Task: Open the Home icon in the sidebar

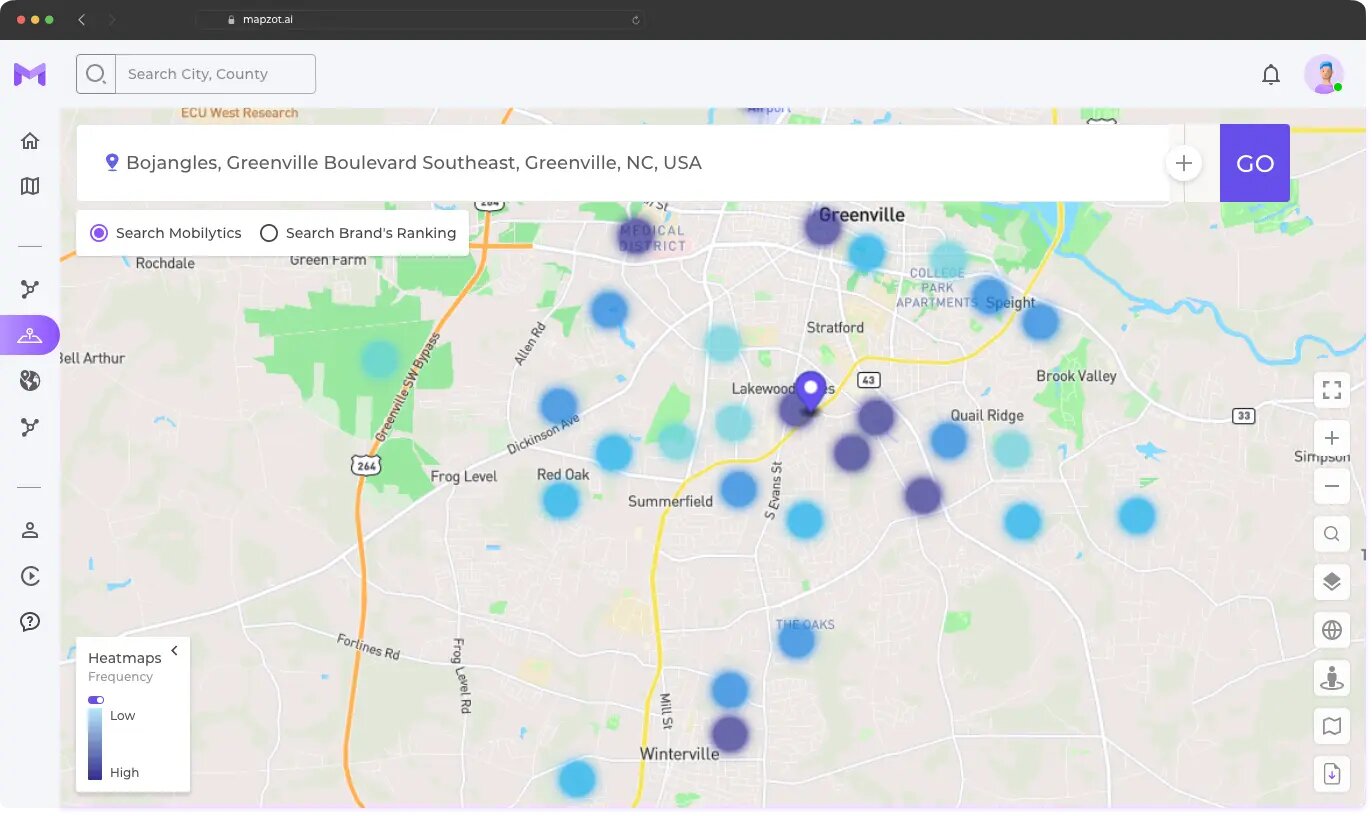Action: [30, 141]
